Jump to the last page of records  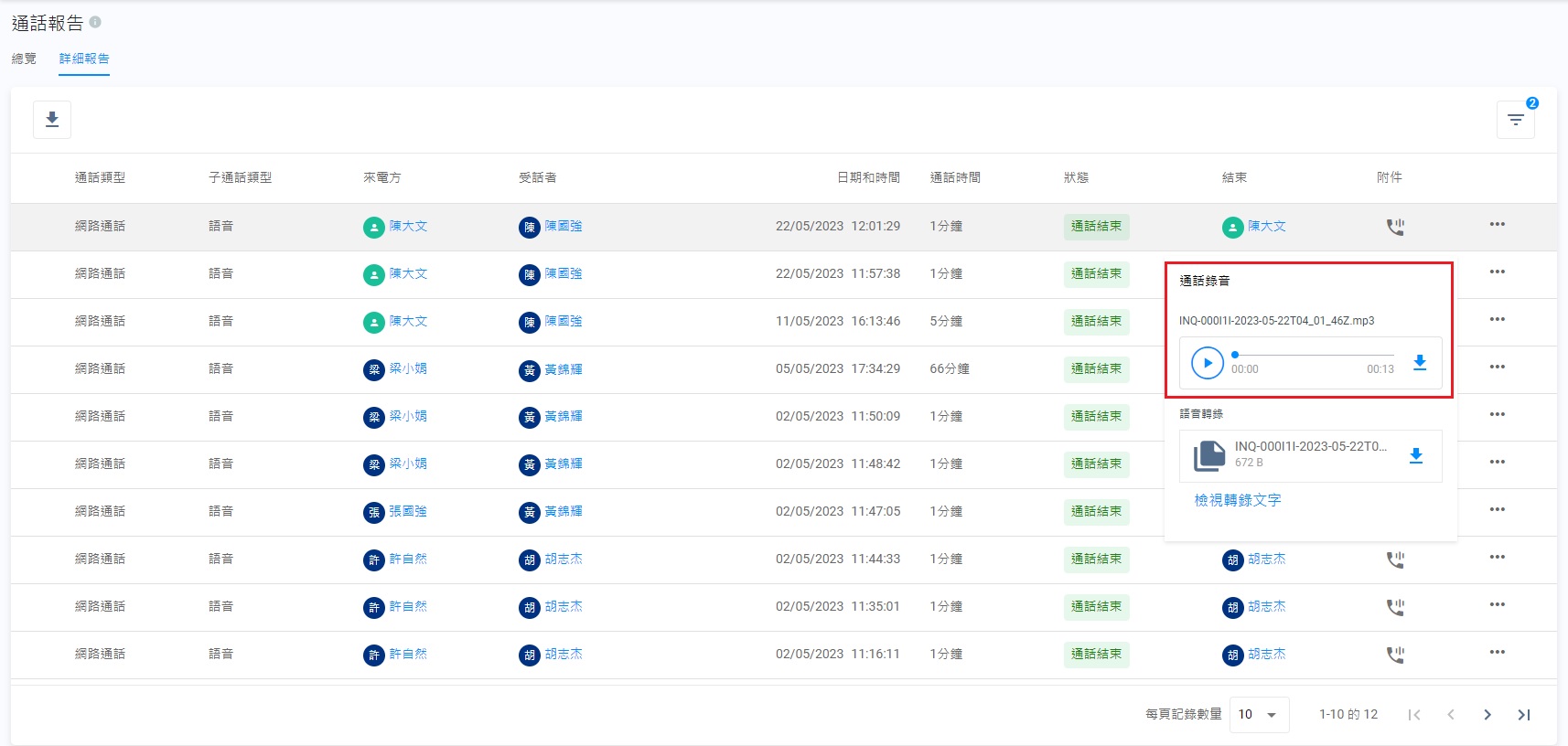coord(1523,715)
